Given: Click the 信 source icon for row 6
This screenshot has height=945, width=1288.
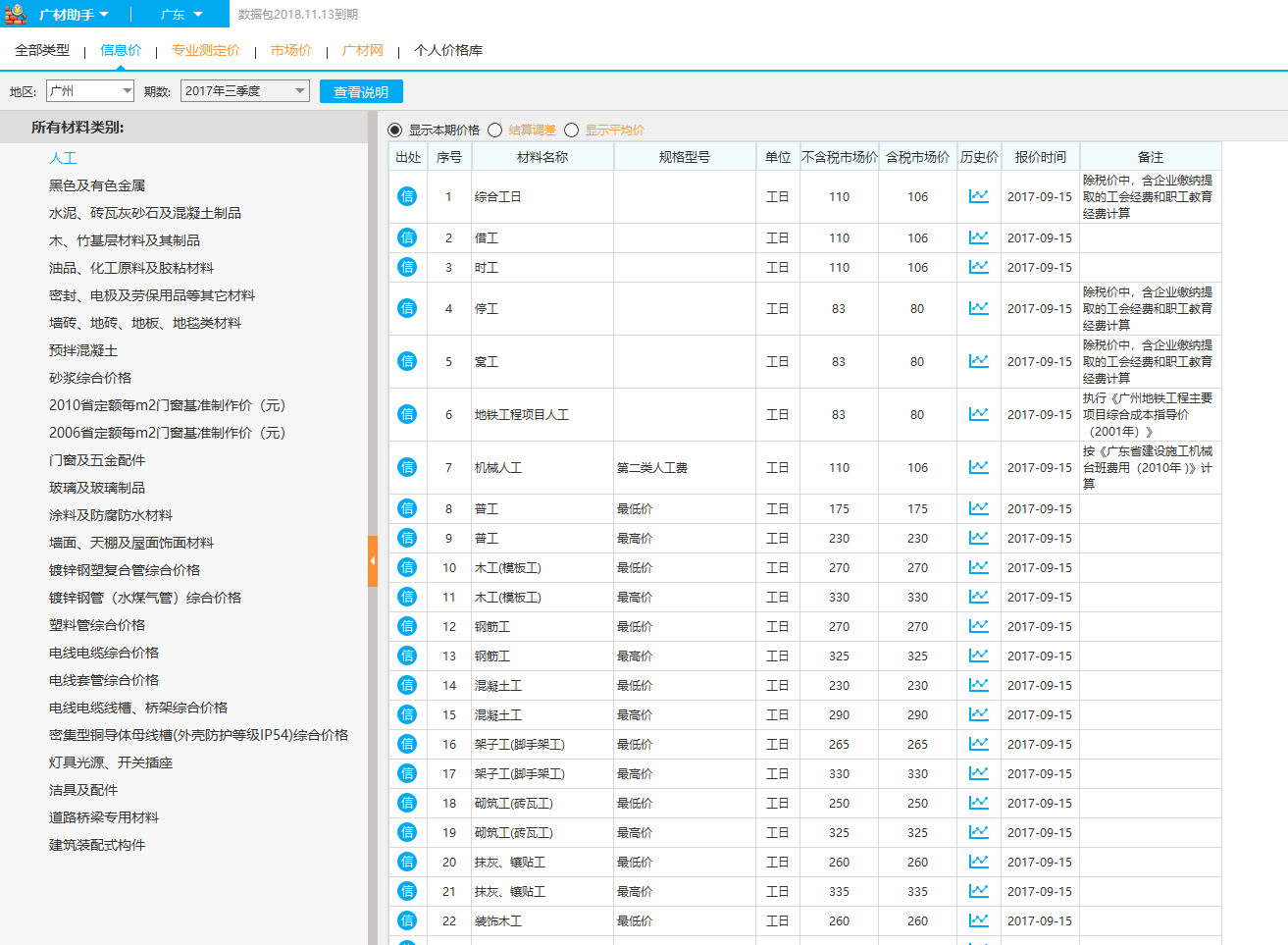Looking at the screenshot, I should tap(407, 414).
